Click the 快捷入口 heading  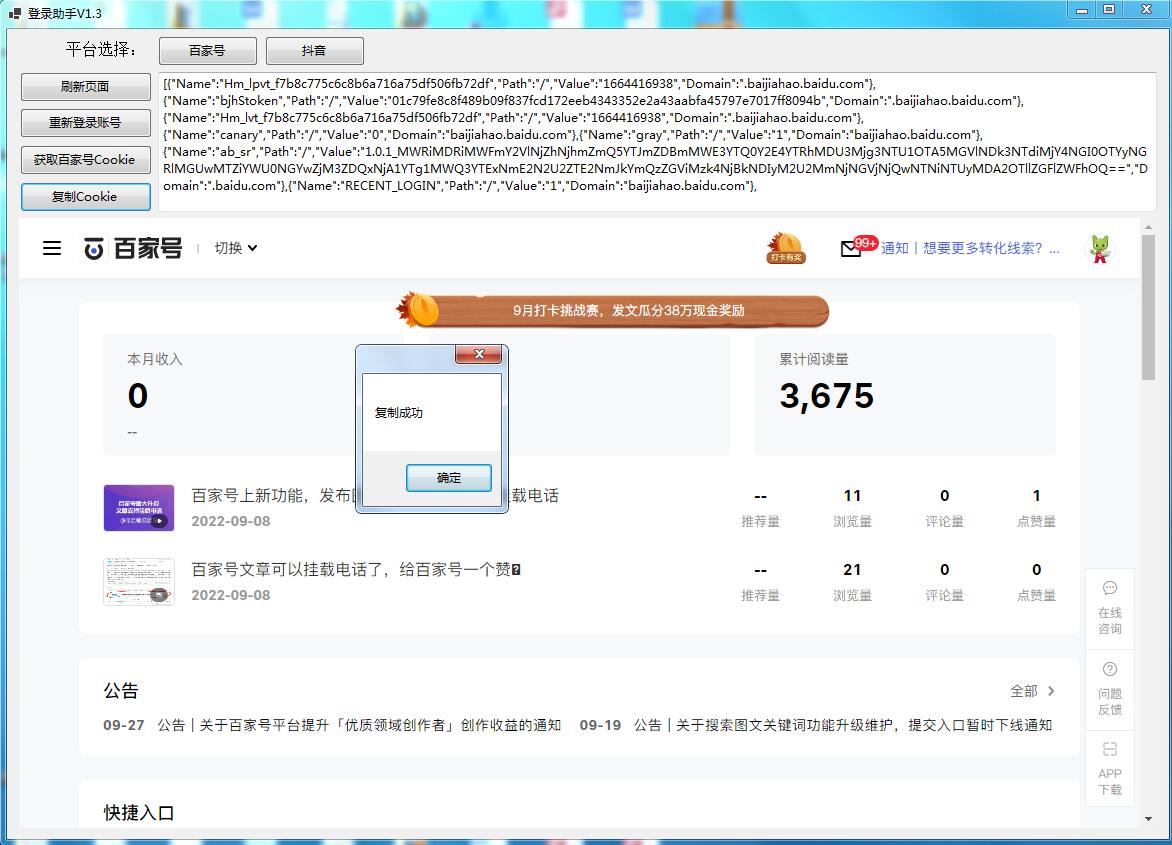[139, 813]
